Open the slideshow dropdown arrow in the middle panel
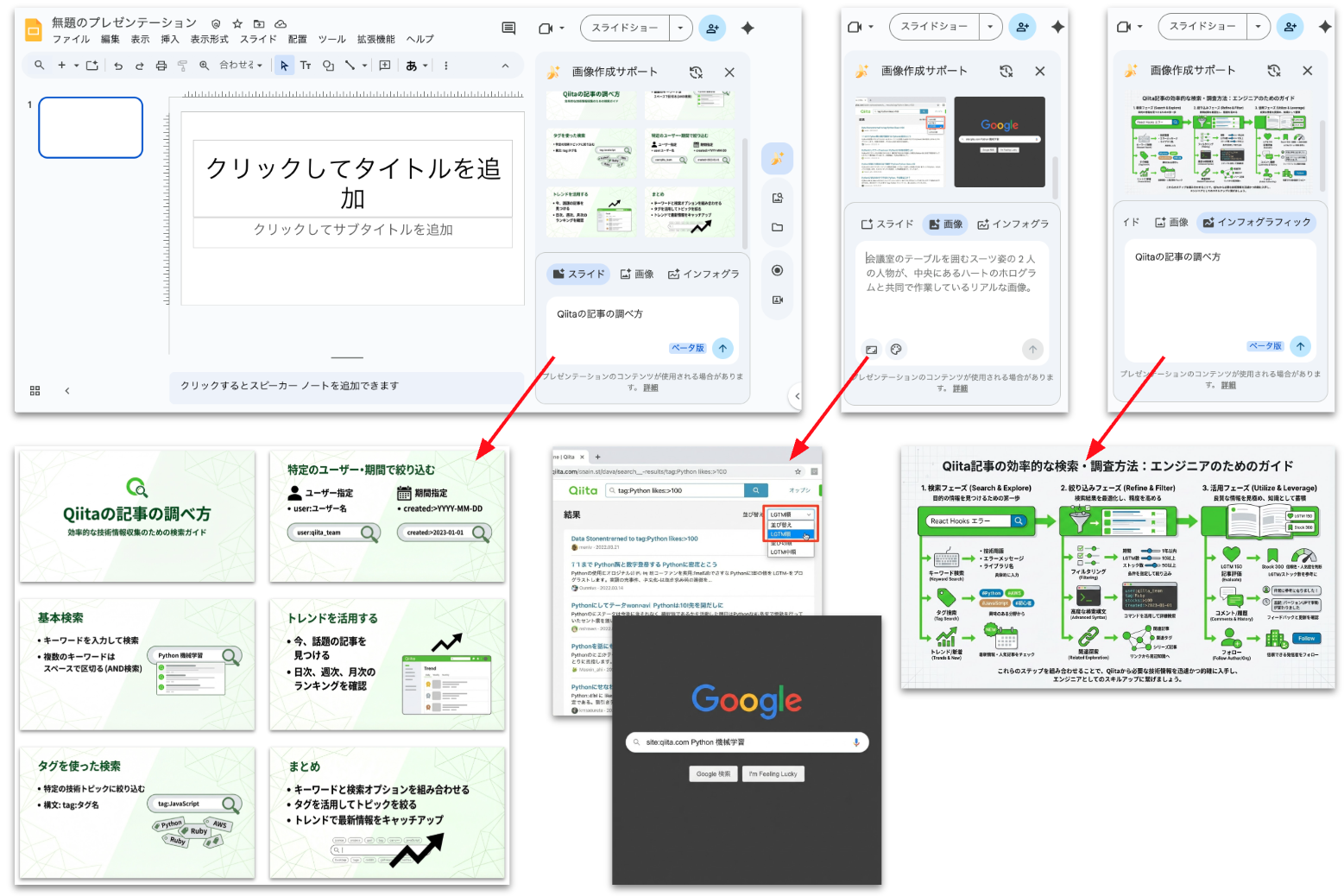 coord(990,27)
